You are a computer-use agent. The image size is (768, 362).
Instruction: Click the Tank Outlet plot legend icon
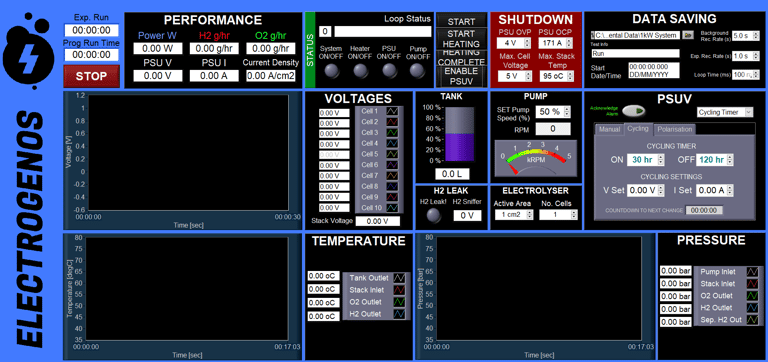click(400, 278)
